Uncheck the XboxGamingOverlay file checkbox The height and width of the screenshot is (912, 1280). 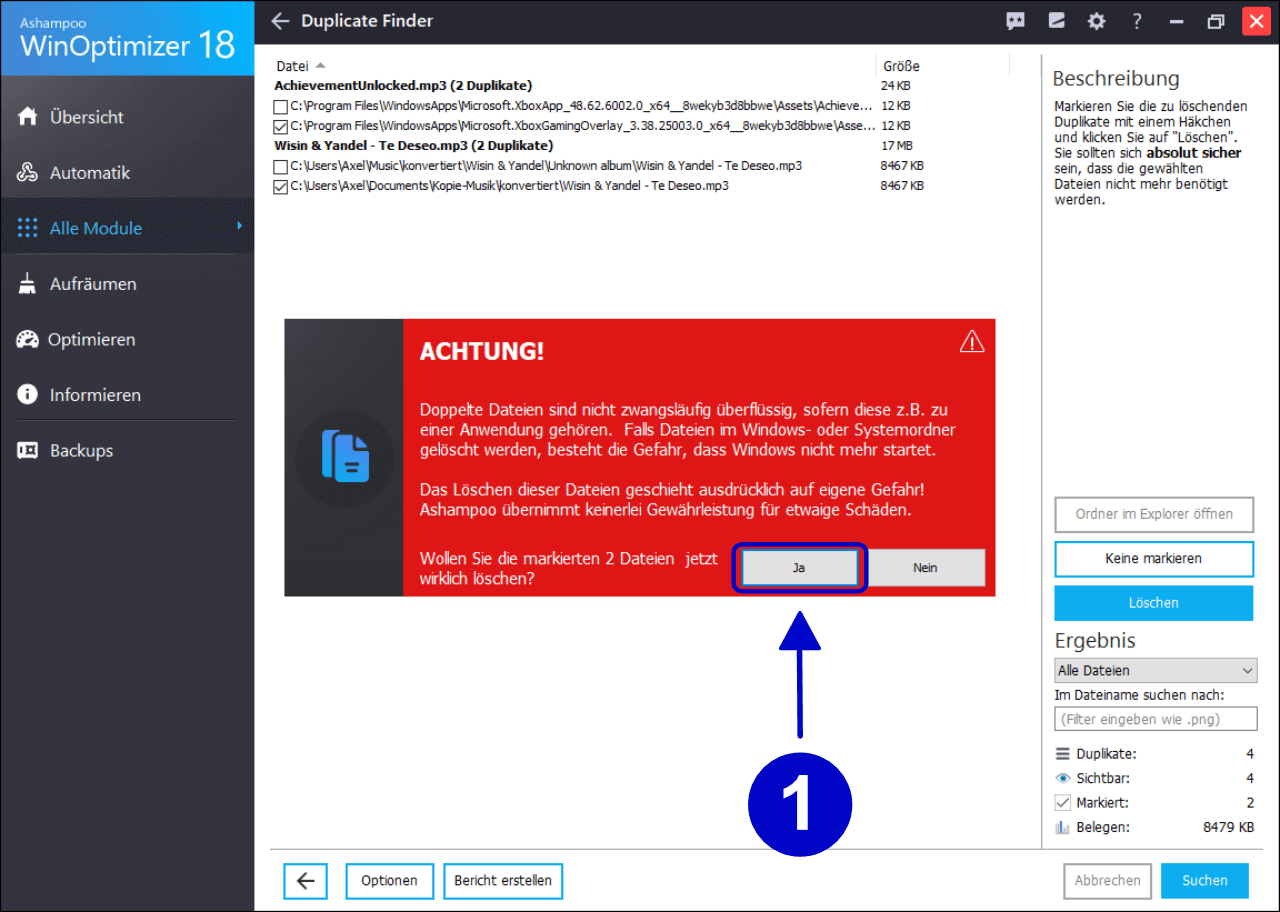[280, 126]
